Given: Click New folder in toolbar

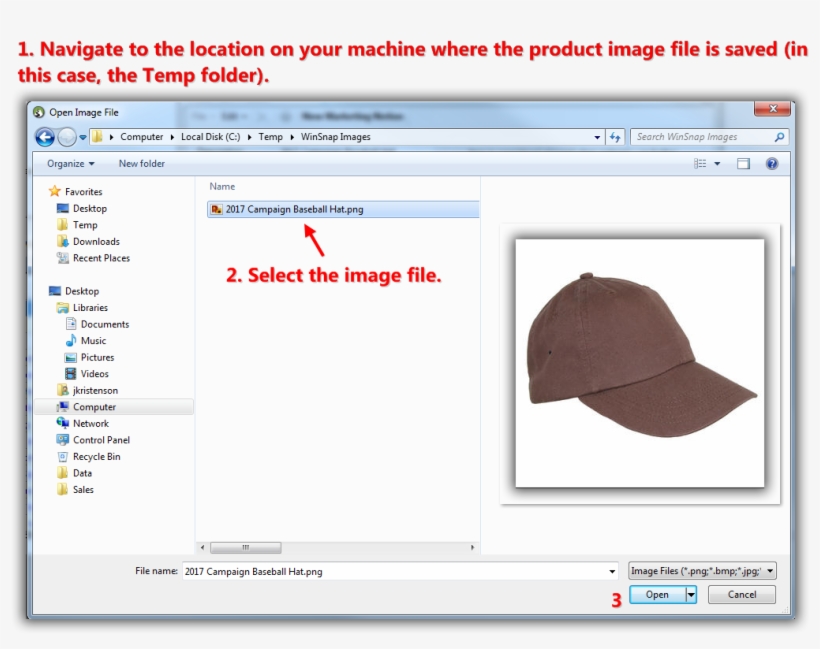Looking at the screenshot, I should [141, 163].
